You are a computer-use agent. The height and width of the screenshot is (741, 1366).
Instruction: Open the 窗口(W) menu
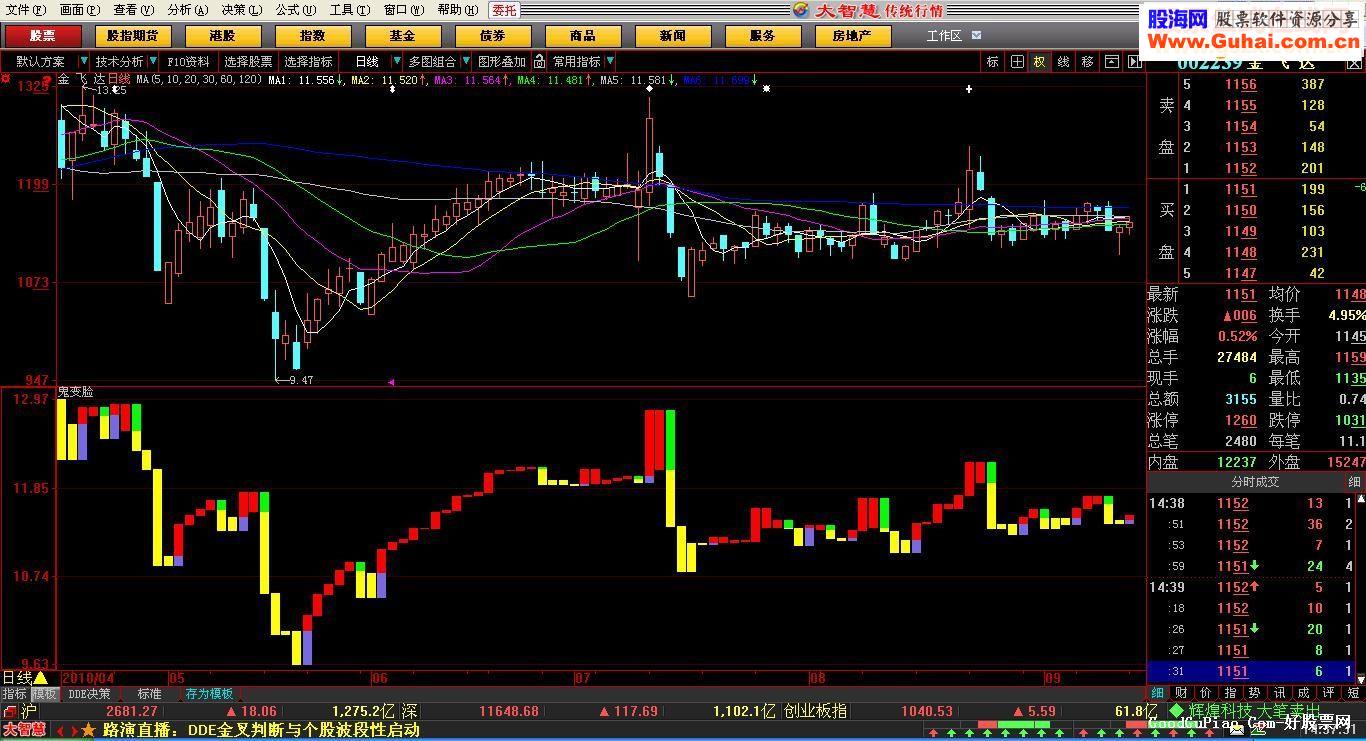tap(404, 10)
